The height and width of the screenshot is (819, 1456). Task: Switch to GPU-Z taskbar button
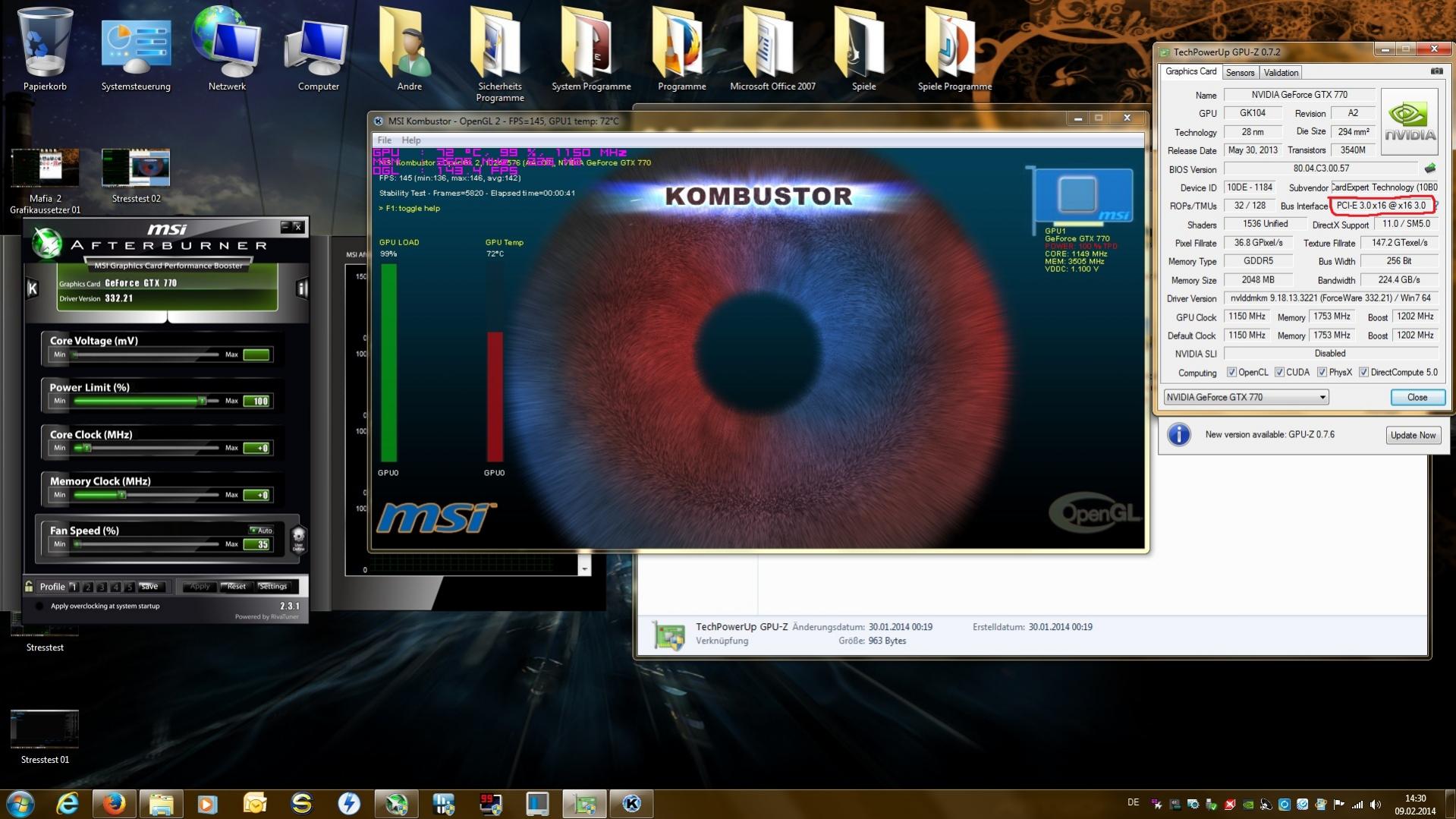click(x=584, y=803)
